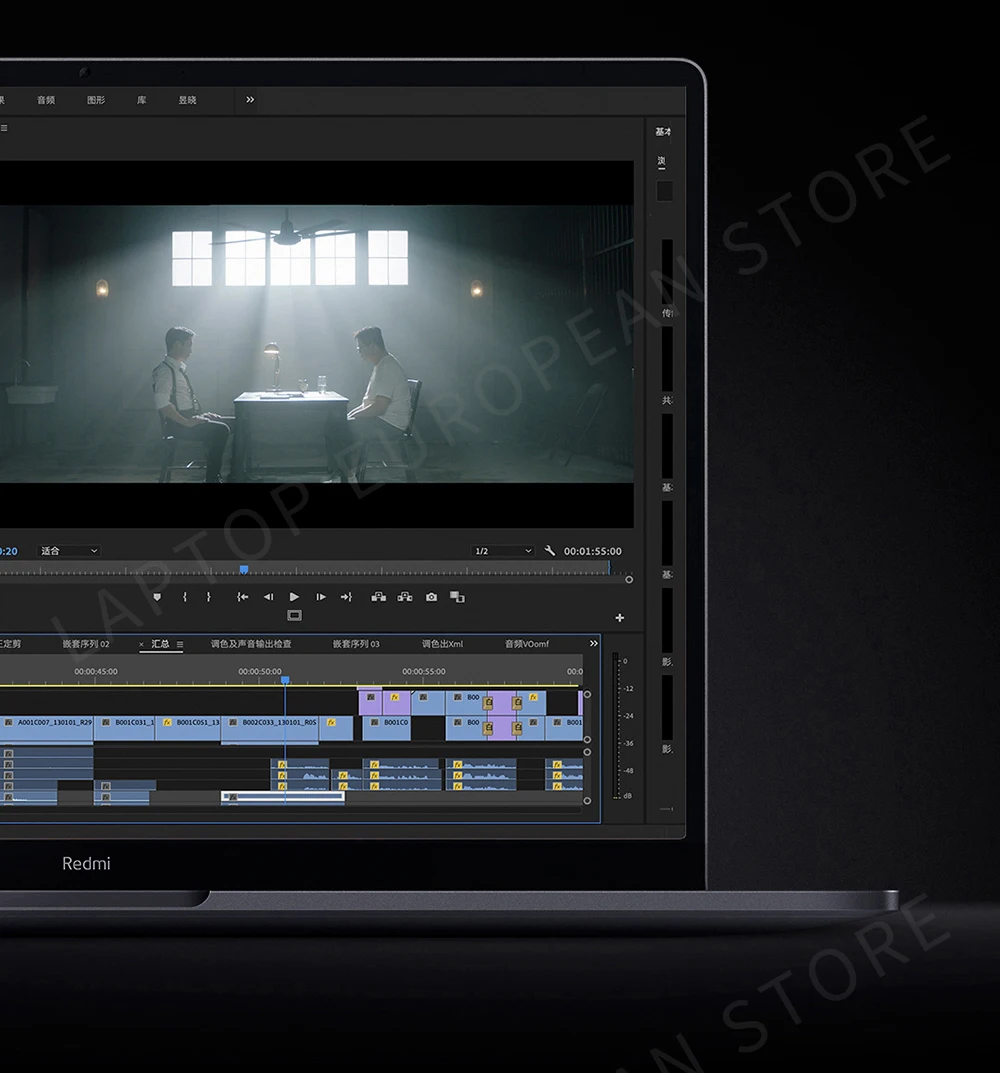Step forward one frame
1000x1073 pixels.
[320, 597]
